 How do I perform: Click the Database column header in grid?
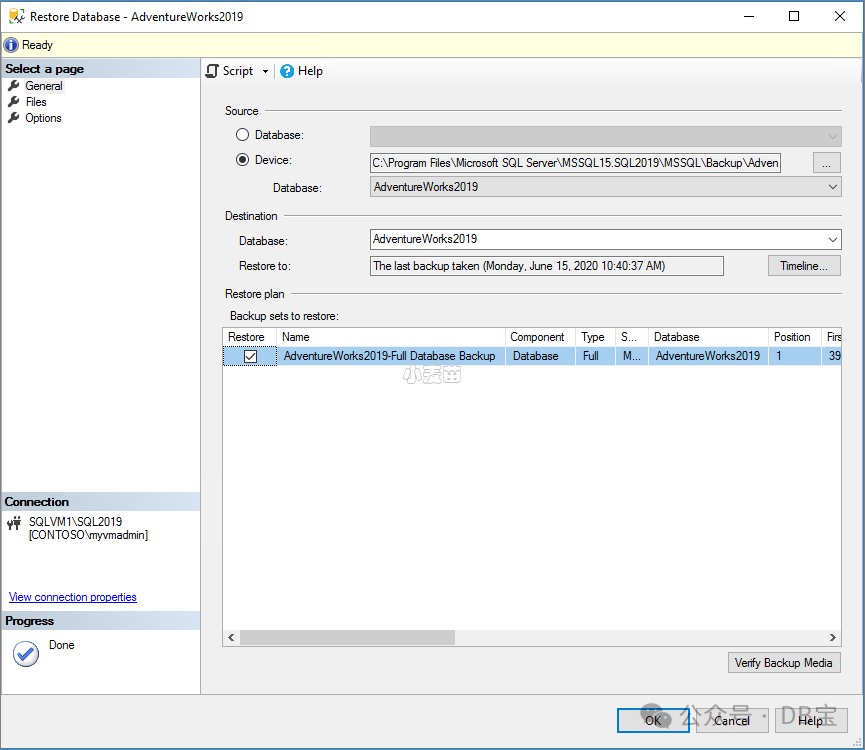708,337
